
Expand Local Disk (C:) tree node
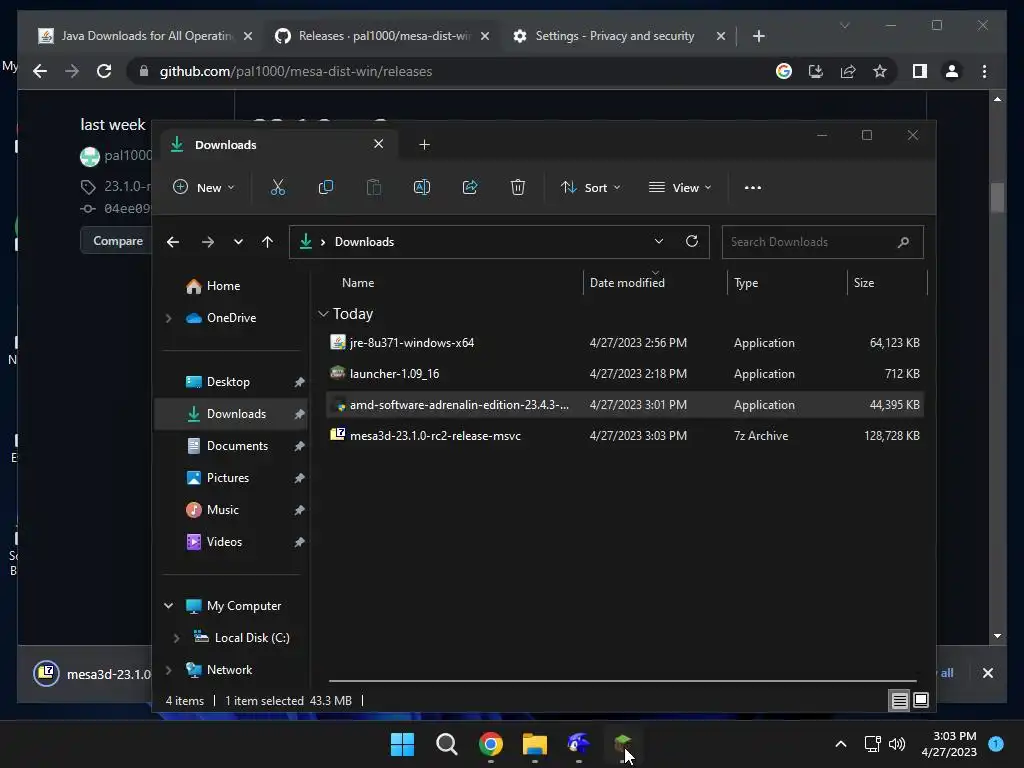coord(176,638)
